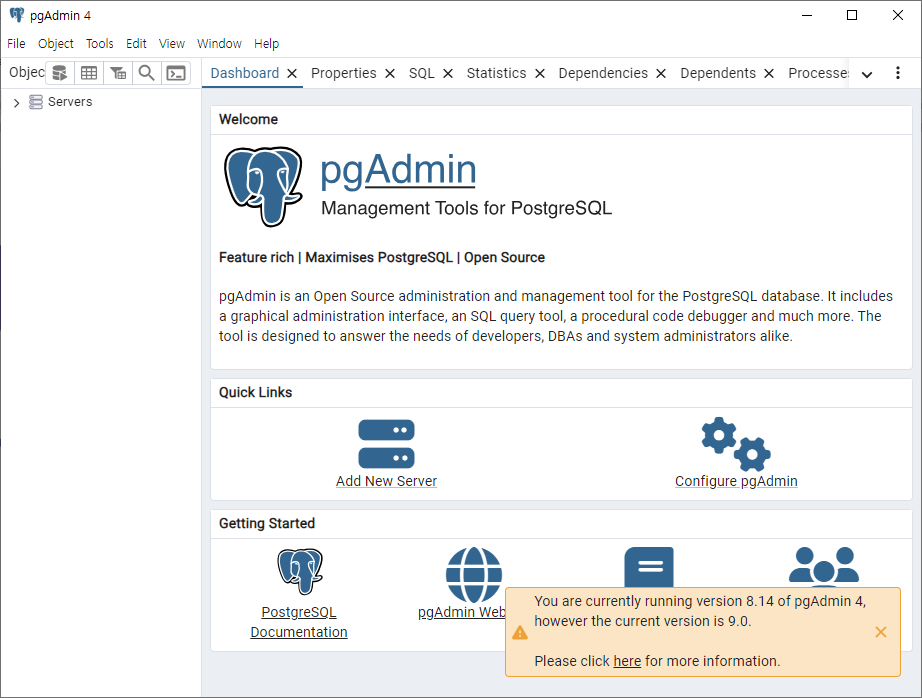
Task: Close the Dependencies tab
Action: click(x=661, y=74)
